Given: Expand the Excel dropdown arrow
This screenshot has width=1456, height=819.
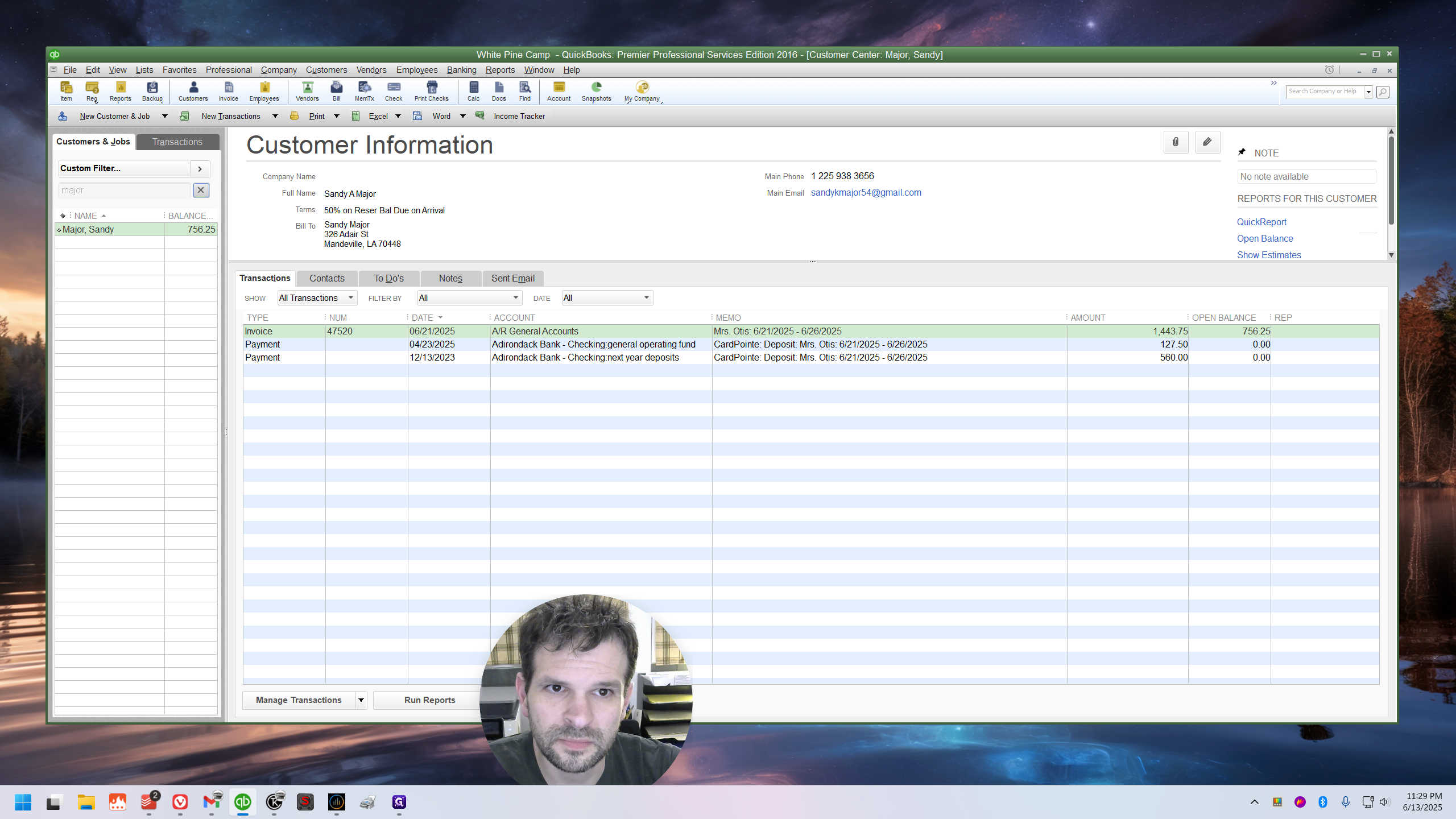Looking at the screenshot, I should click(x=398, y=116).
